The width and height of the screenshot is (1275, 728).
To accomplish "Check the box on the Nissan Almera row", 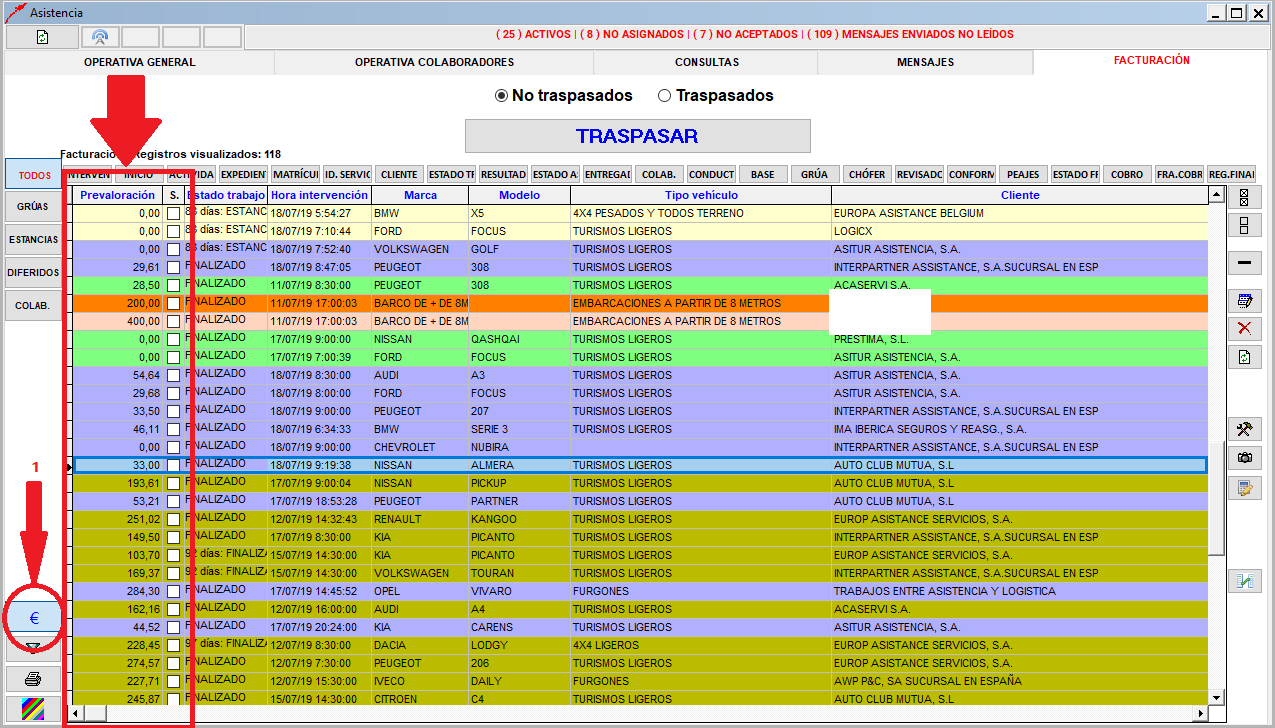I will (174, 465).
